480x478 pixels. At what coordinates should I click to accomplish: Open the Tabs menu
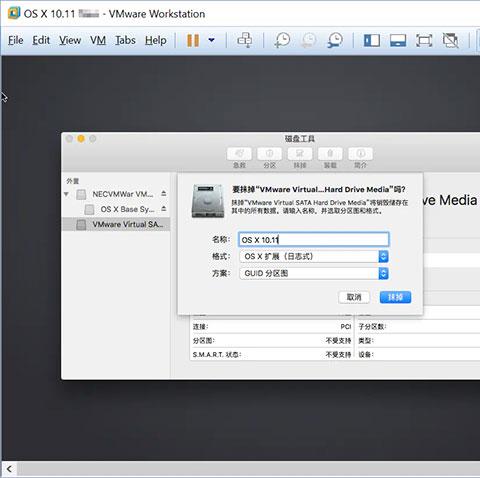125,40
